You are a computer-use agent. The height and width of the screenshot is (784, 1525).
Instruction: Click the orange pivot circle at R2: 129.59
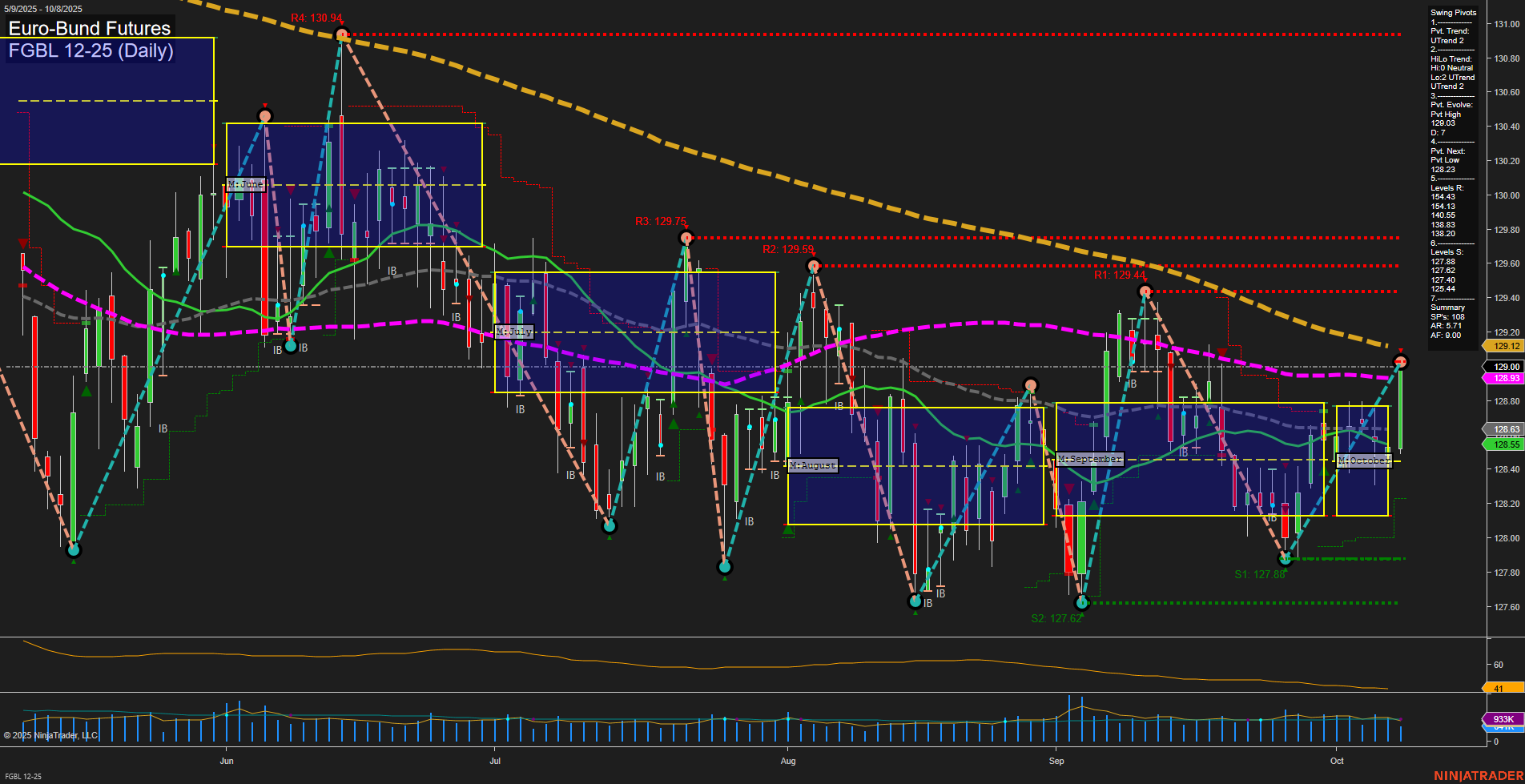click(x=815, y=267)
